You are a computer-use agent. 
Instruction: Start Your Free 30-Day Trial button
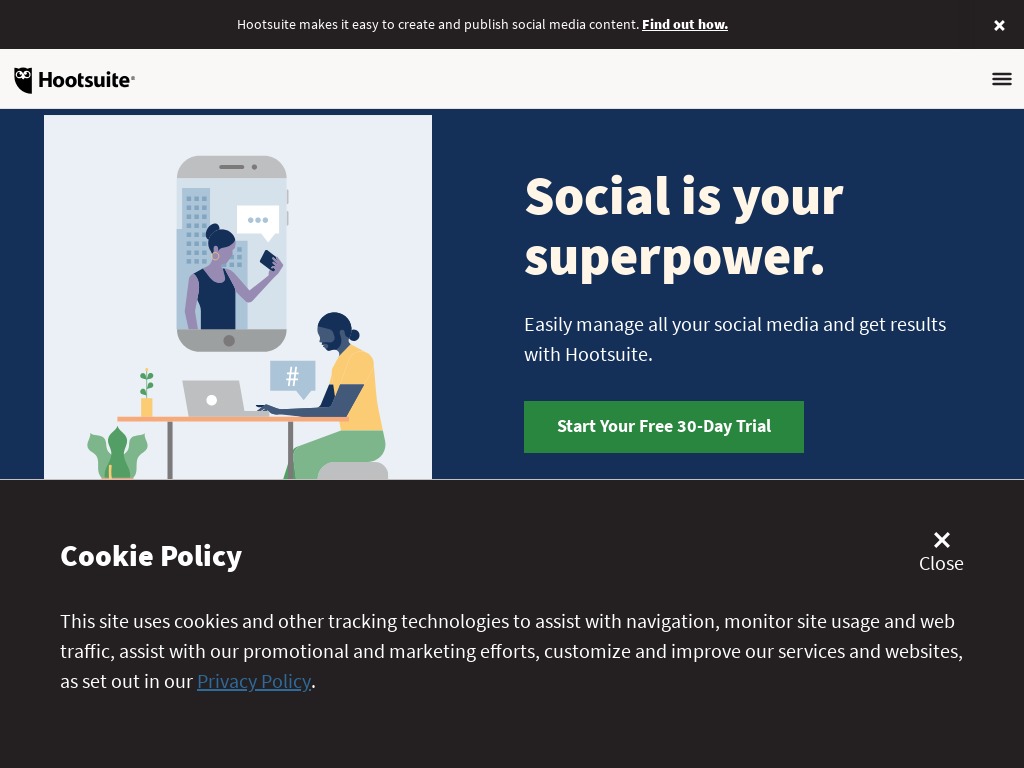[x=664, y=426]
